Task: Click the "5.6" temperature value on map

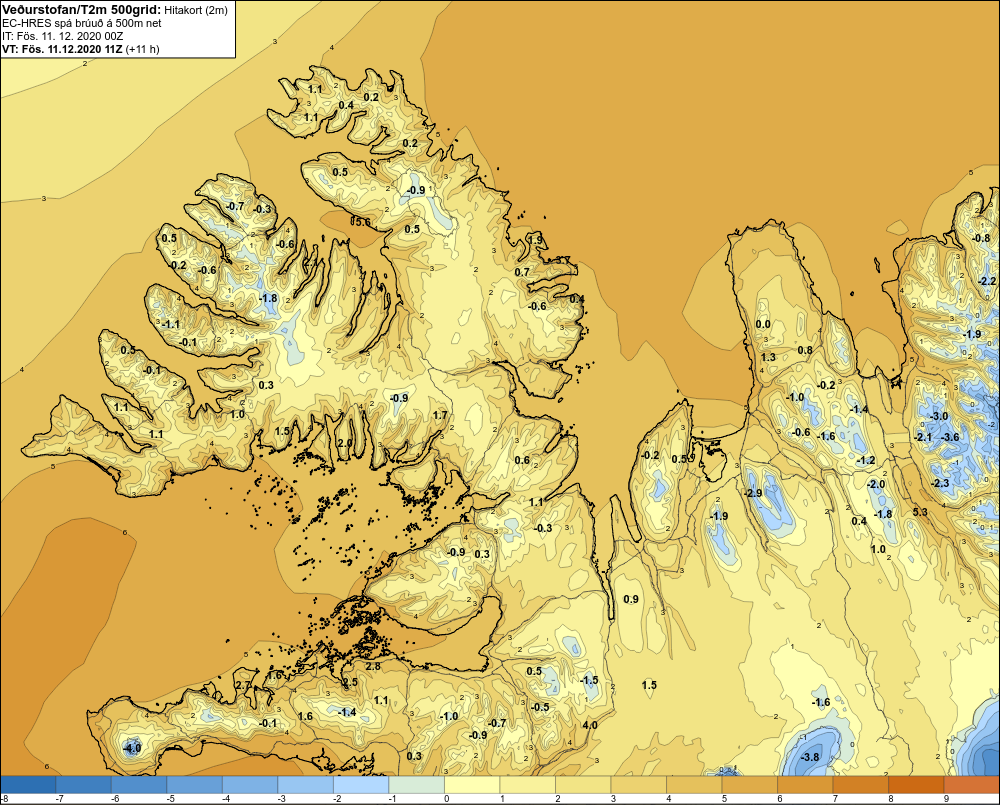Action: click(x=362, y=222)
